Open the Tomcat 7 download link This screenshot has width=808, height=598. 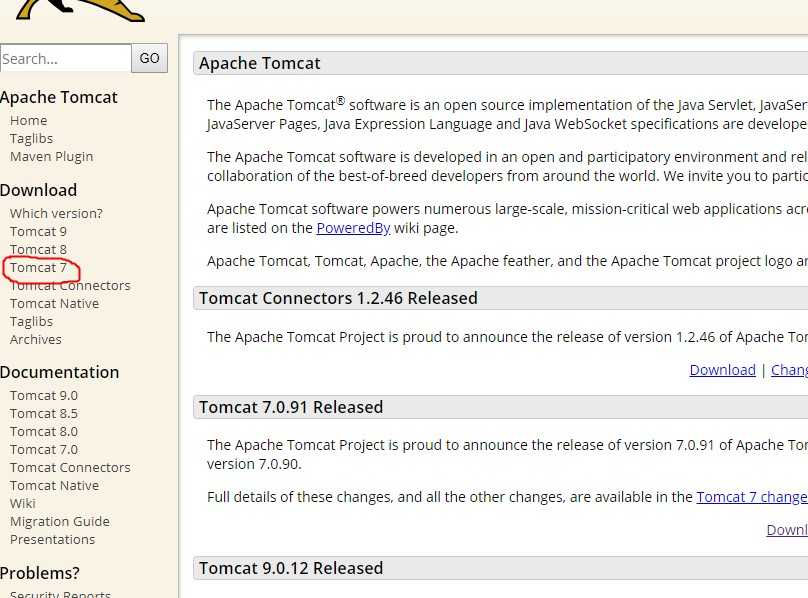(38, 268)
